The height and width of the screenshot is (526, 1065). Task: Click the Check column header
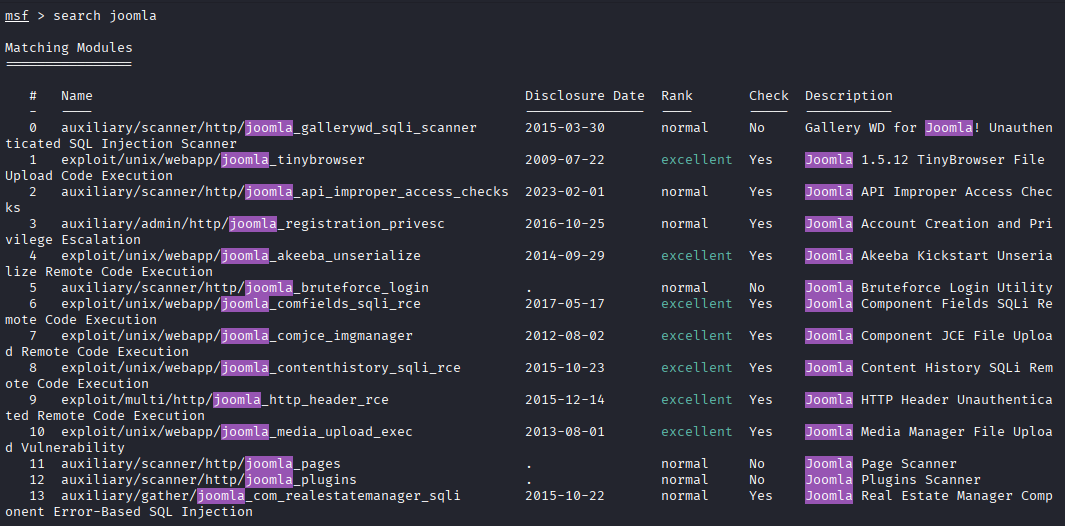[769, 96]
